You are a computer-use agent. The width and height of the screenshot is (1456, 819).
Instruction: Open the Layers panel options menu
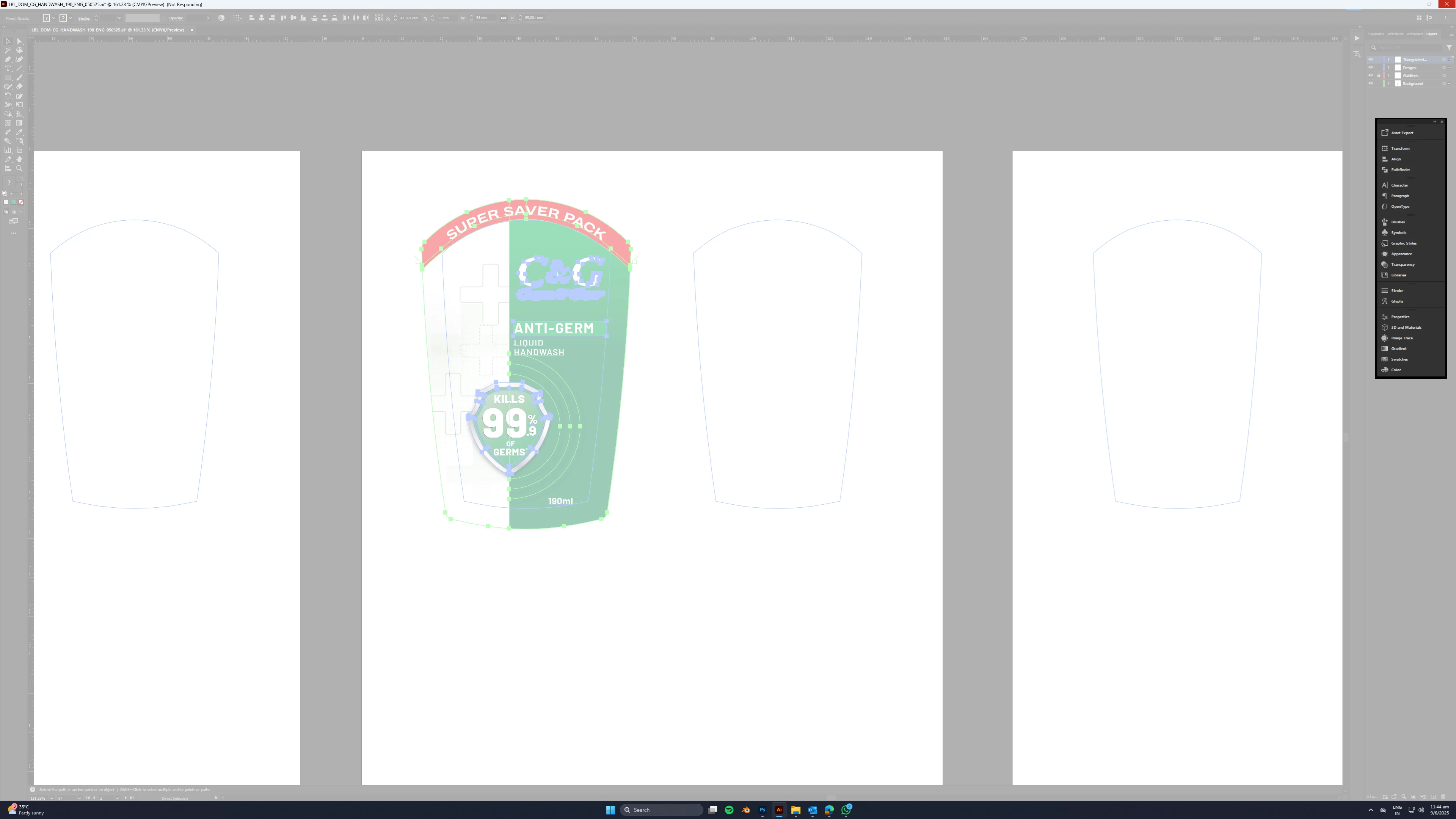click(x=1451, y=34)
